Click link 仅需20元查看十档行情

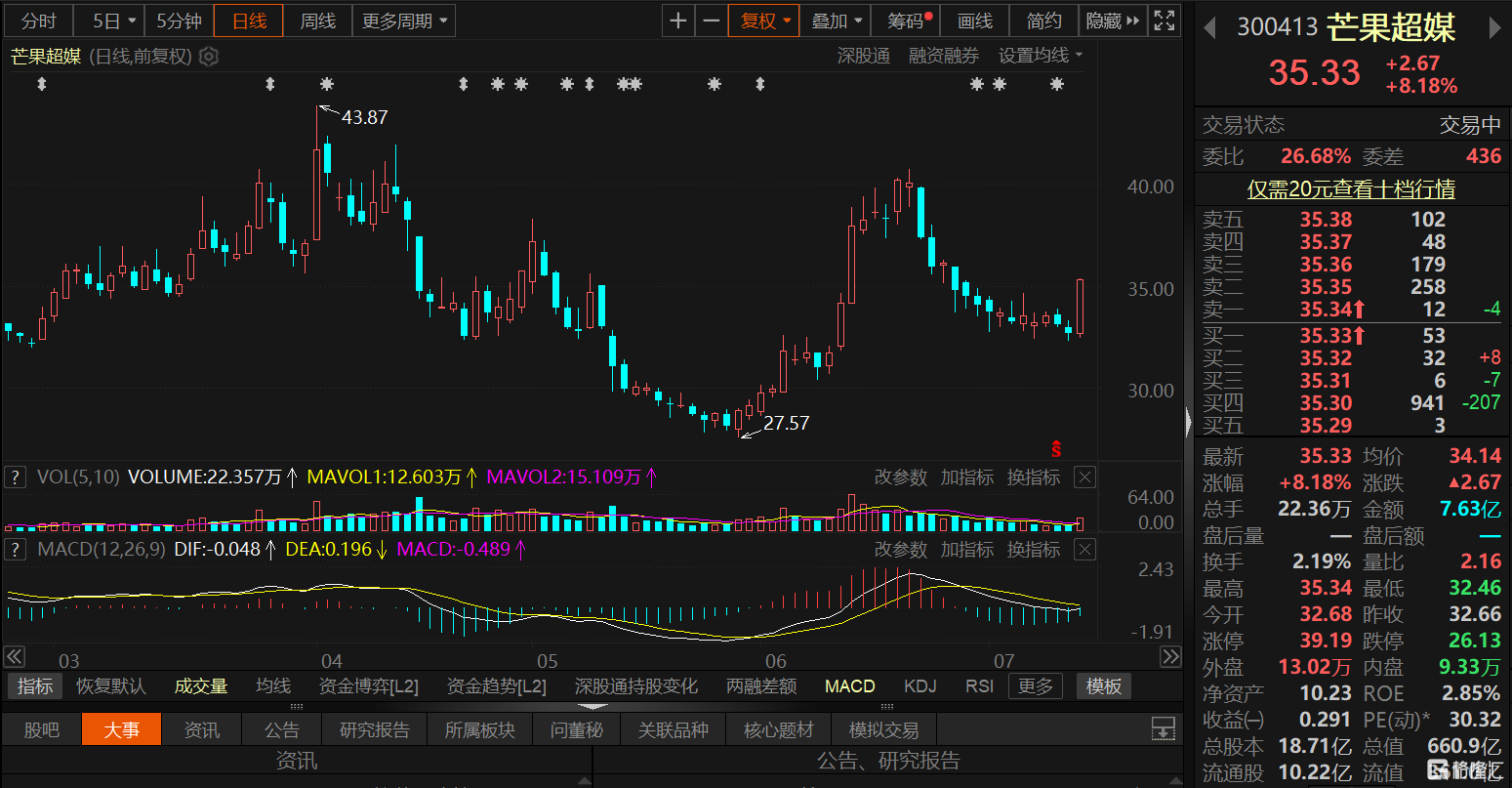(x=1352, y=189)
